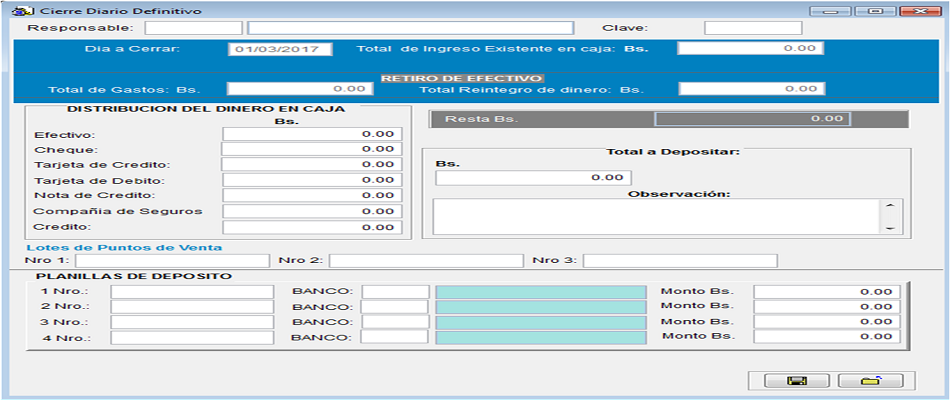Select the Tarjeta de Credito amount field

click(311, 164)
